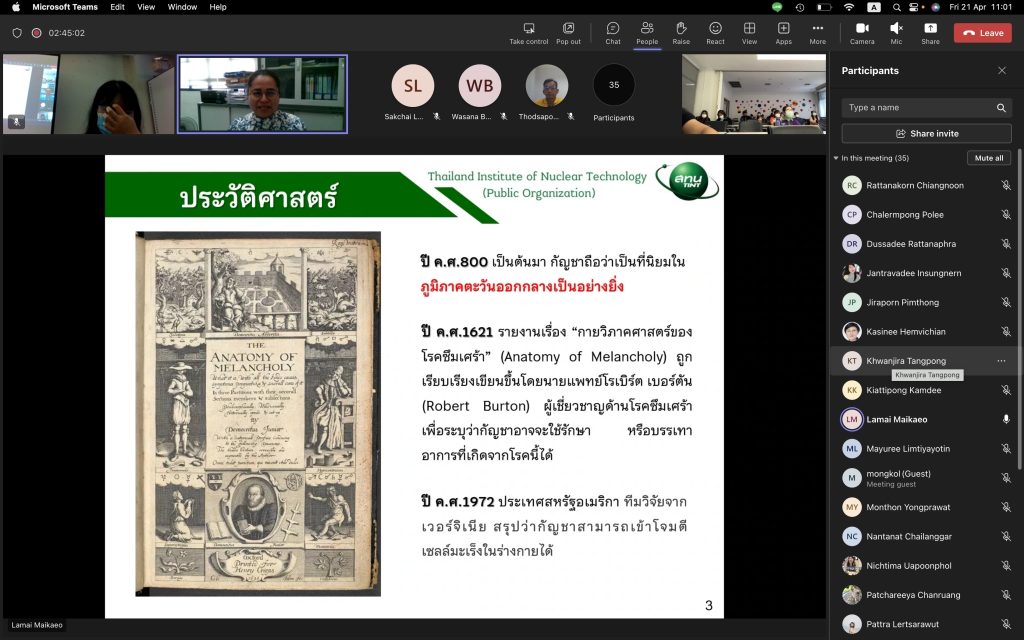
Task: Open the React emoji menu
Action: click(715, 33)
